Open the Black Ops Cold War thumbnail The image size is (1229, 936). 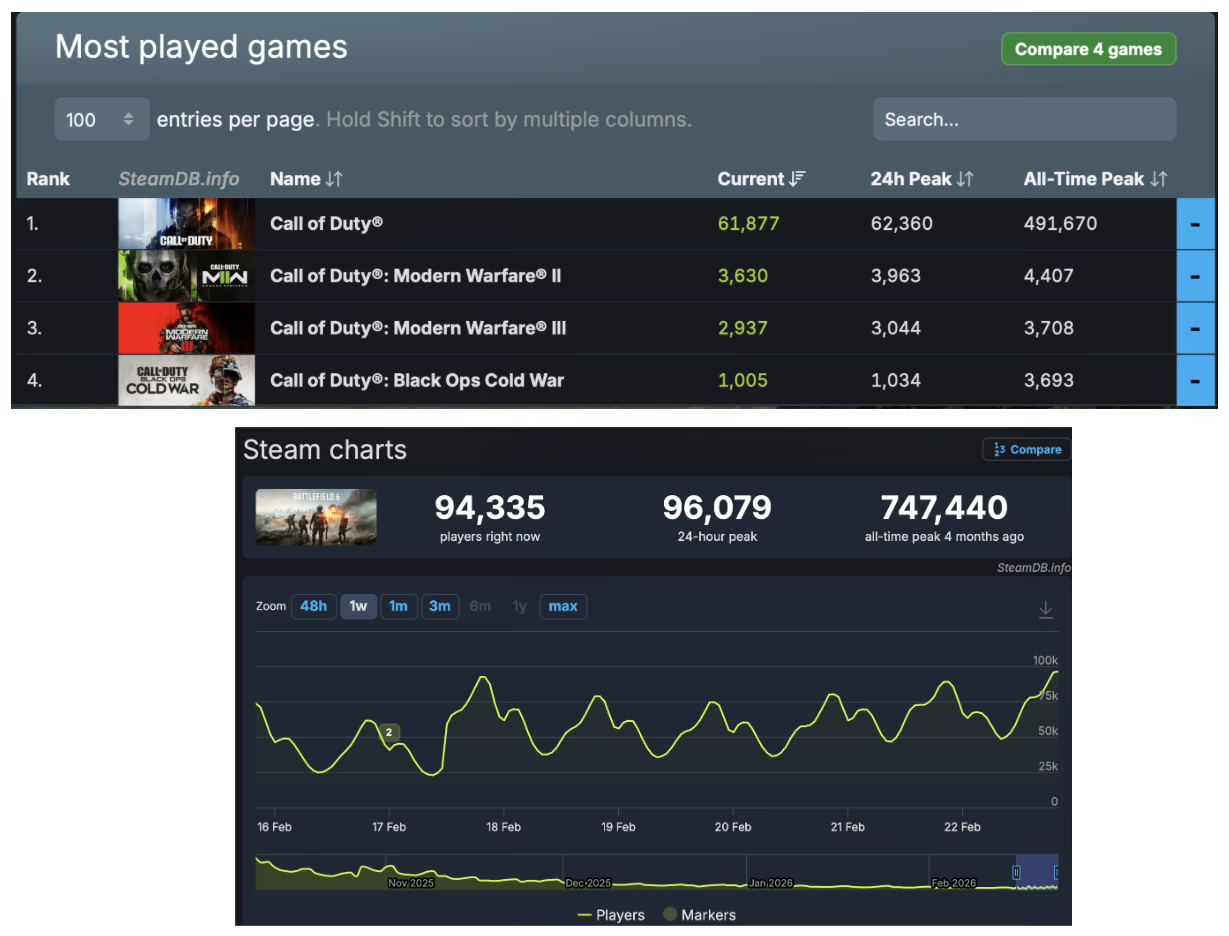[186, 380]
